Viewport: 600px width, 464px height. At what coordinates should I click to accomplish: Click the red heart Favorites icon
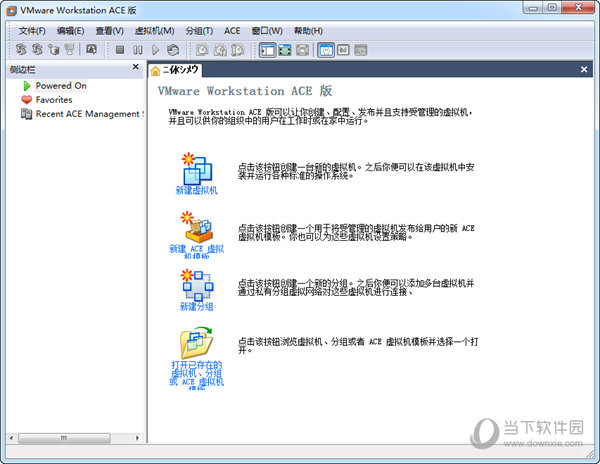27,100
